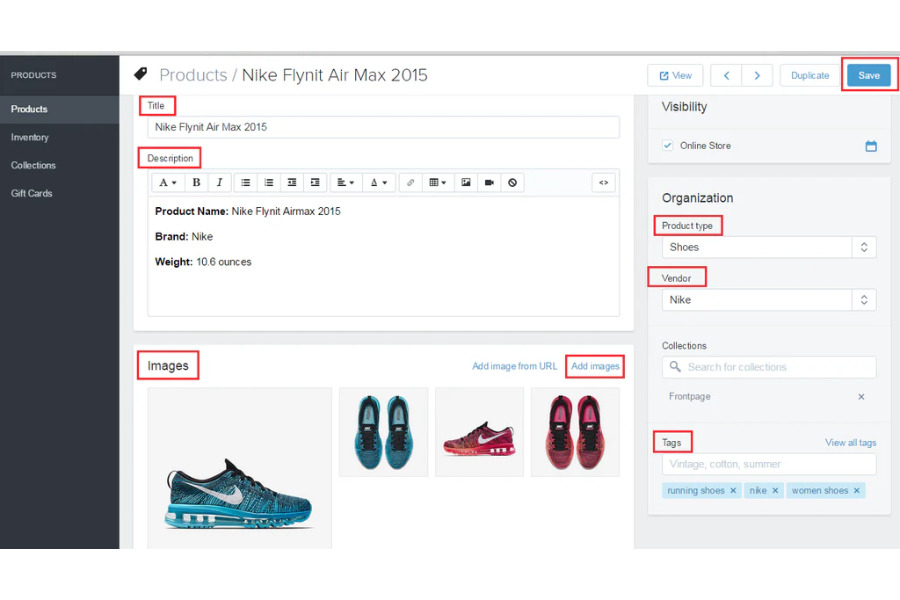Select the red Nike shoe thumbnail
The width and height of the screenshot is (900, 600).
pyautogui.click(x=479, y=432)
